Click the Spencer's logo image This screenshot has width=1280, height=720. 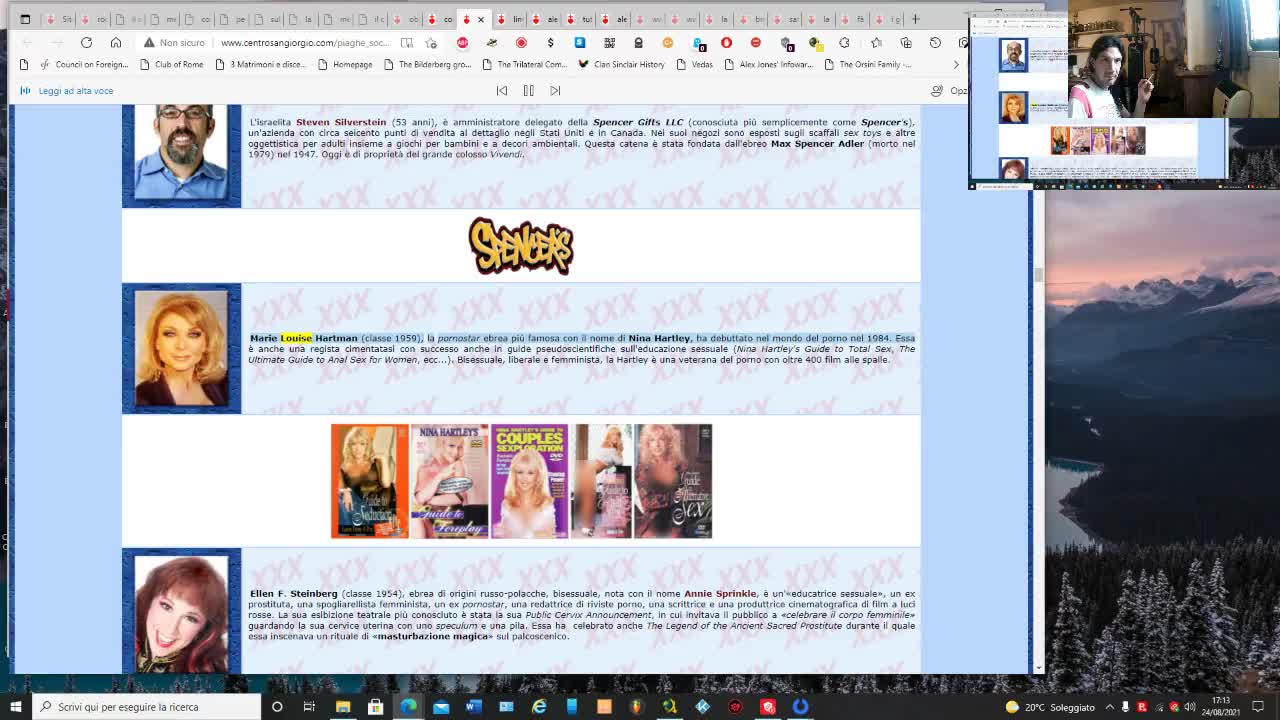click(x=521, y=246)
